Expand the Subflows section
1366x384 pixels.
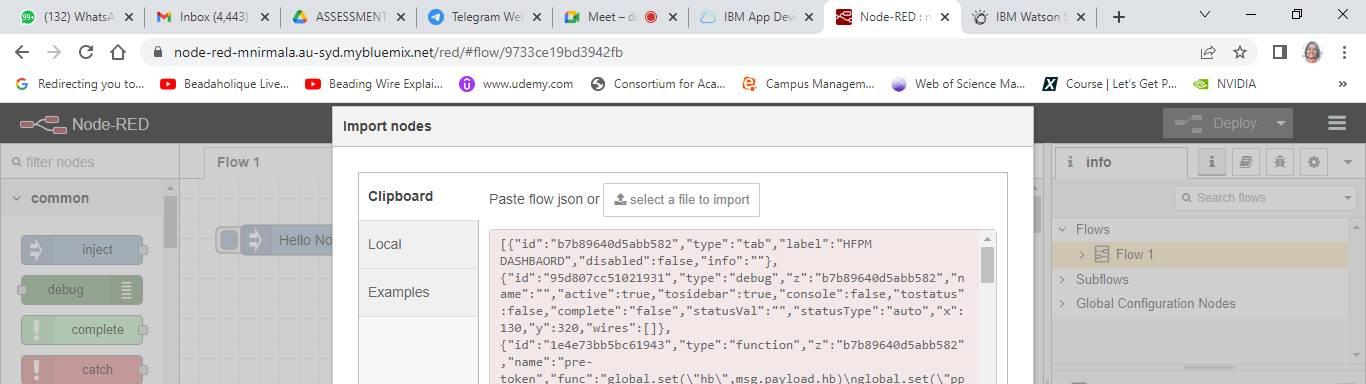coord(1063,279)
